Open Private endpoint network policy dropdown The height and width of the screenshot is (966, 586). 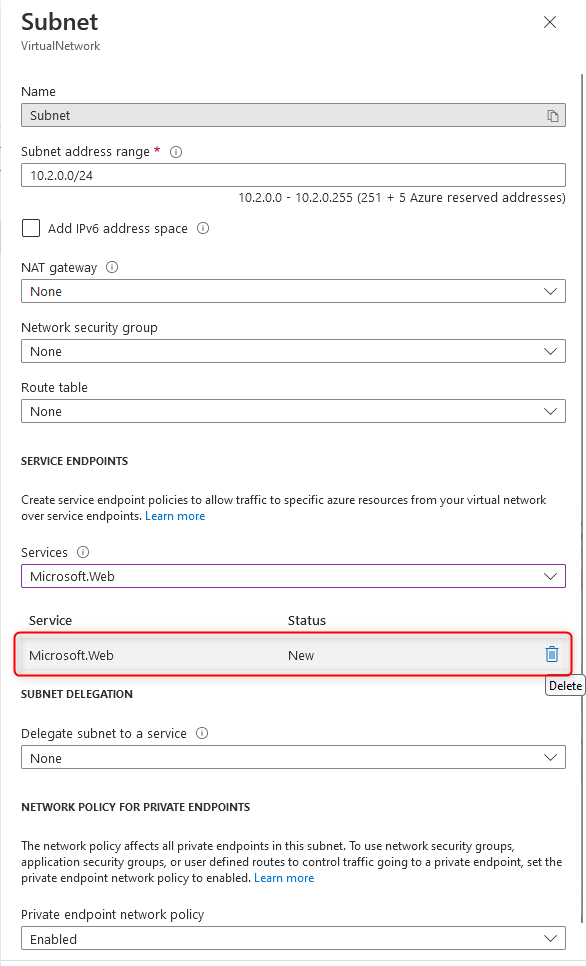click(293, 939)
